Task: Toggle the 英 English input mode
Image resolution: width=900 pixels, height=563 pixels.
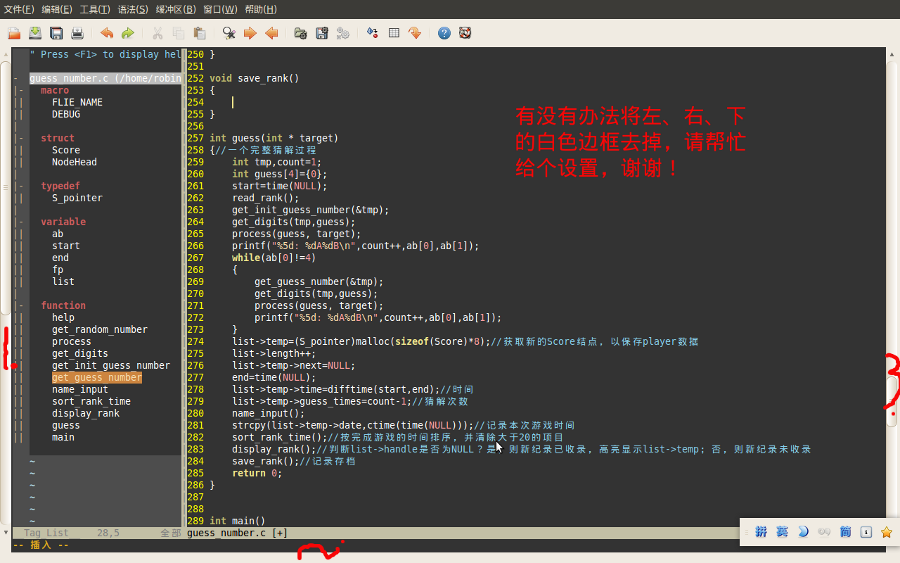Action: (x=782, y=532)
